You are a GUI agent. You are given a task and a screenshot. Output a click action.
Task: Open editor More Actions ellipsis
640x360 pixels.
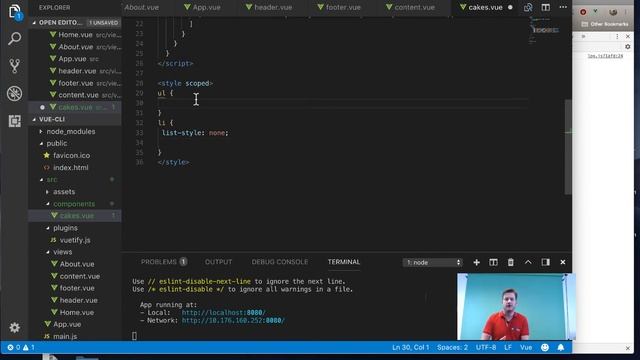pos(563,7)
